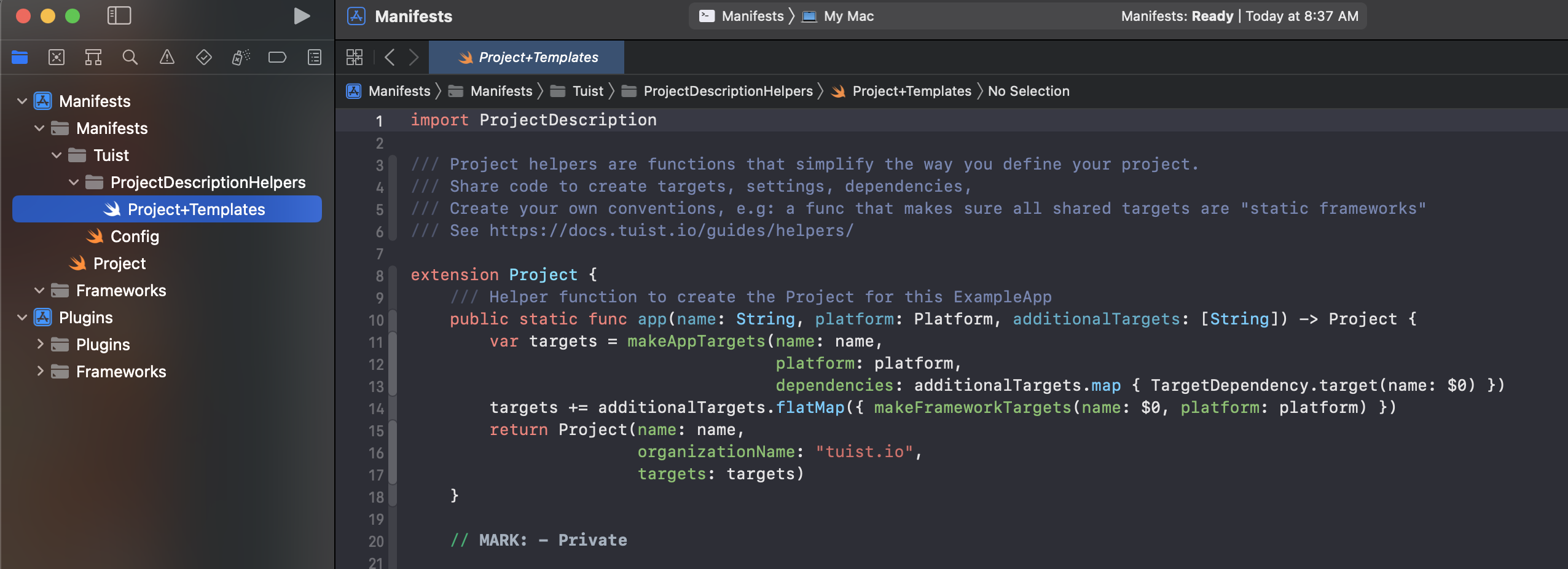Open the Report navigator
Image resolution: width=1568 pixels, height=569 pixels.
(315, 58)
